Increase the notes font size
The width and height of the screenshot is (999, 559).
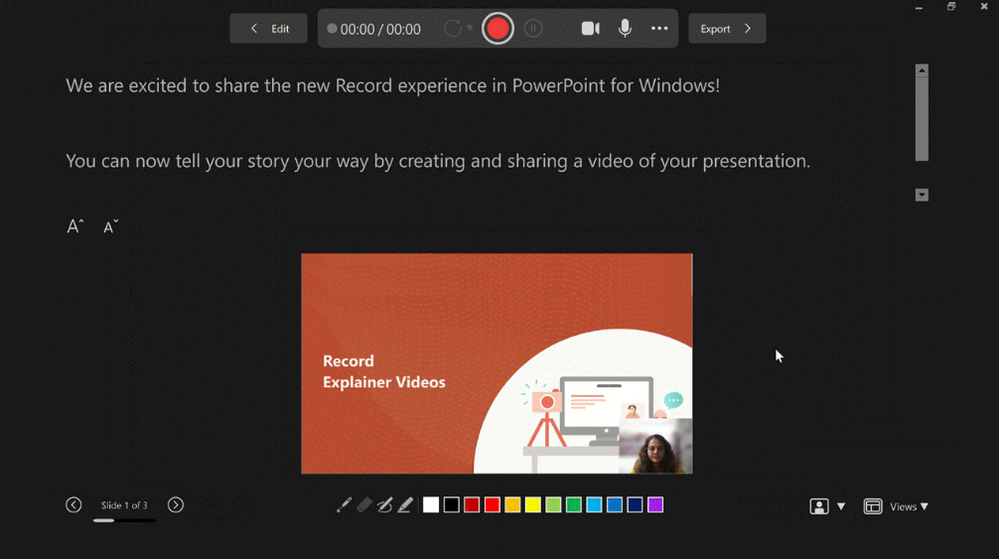tap(75, 226)
